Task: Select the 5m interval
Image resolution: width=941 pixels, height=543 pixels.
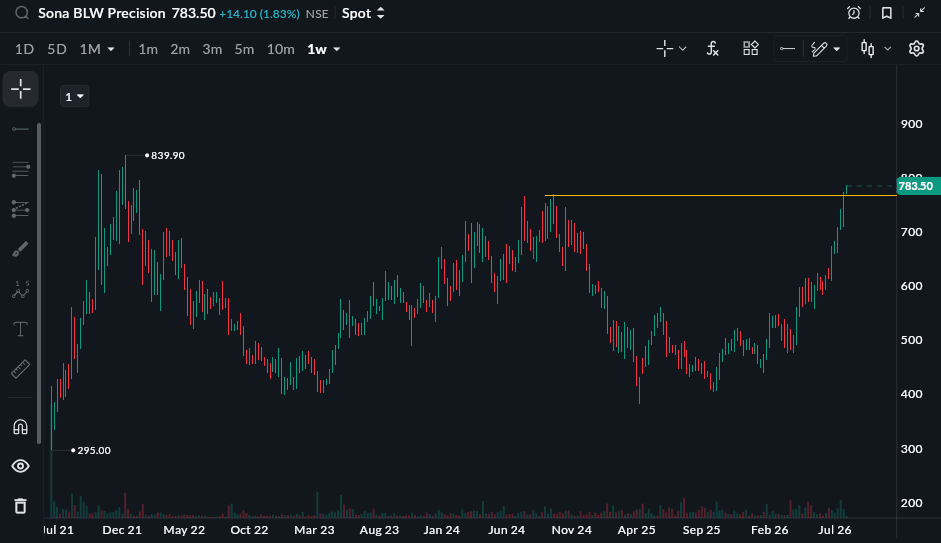Action: (x=244, y=49)
